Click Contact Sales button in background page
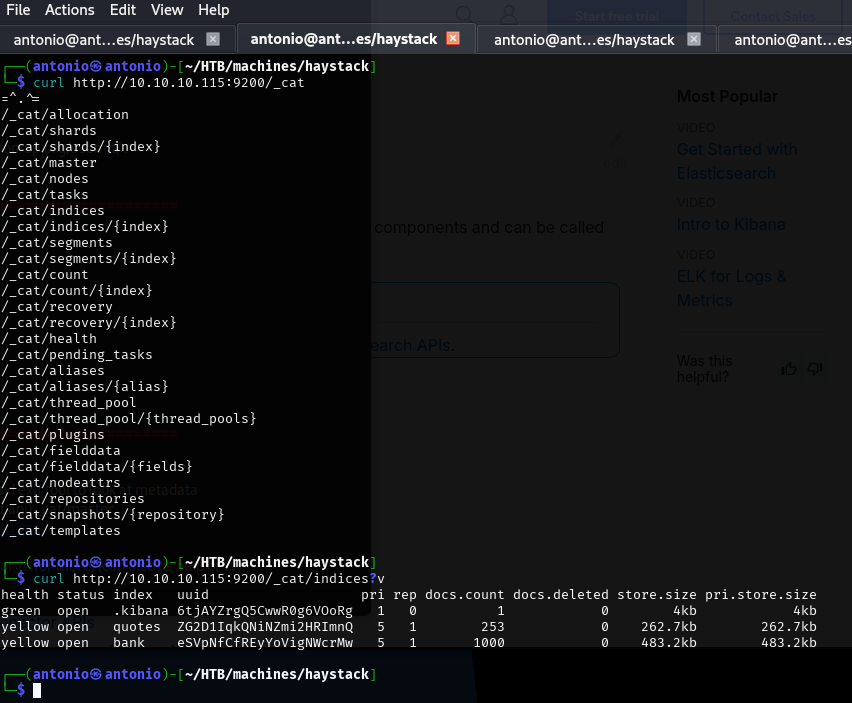This screenshot has height=703, width=852. [x=773, y=16]
